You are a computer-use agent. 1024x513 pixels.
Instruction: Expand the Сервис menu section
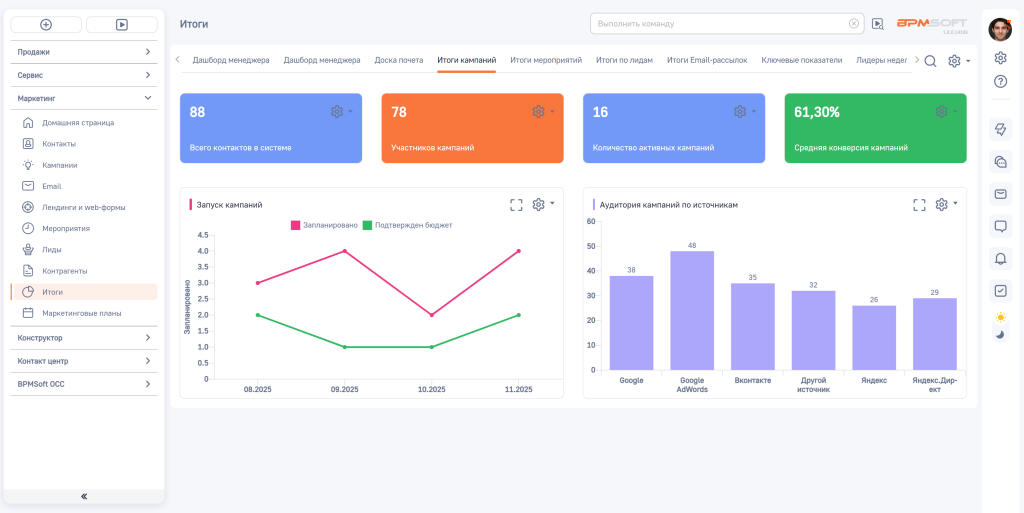coord(84,75)
